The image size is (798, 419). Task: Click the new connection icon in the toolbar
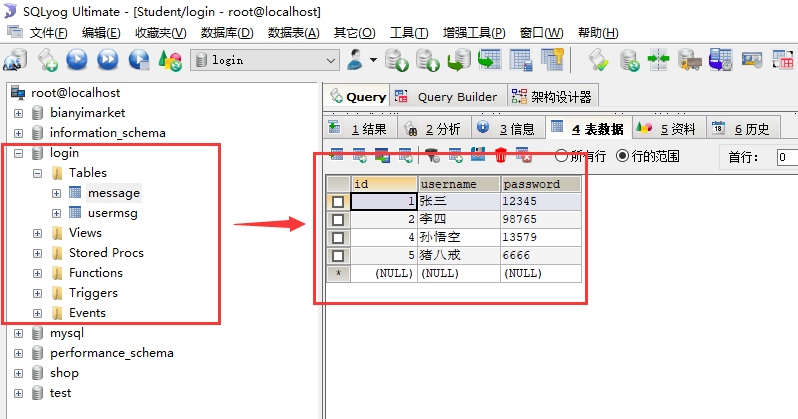pos(15,60)
